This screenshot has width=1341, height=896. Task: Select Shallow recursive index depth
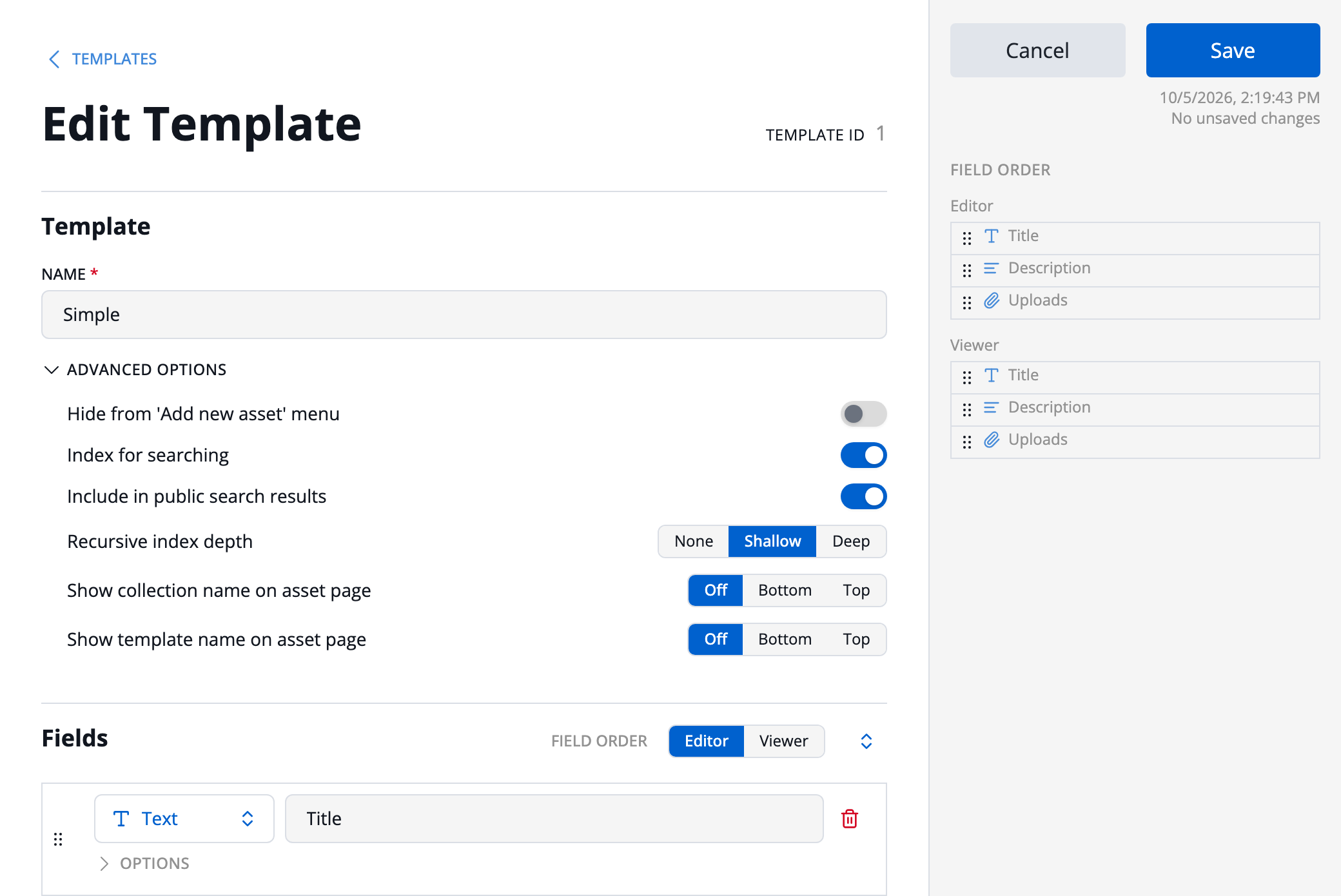772,541
